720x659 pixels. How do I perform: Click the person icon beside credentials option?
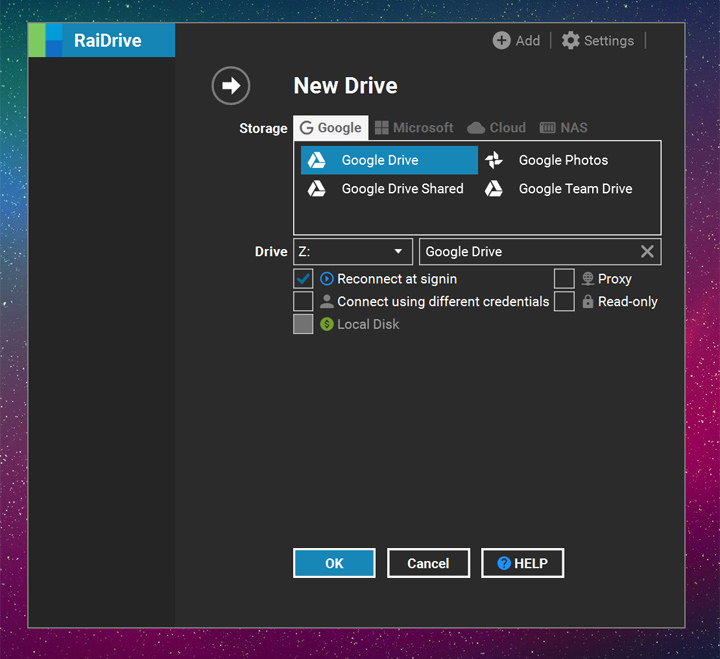326,301
